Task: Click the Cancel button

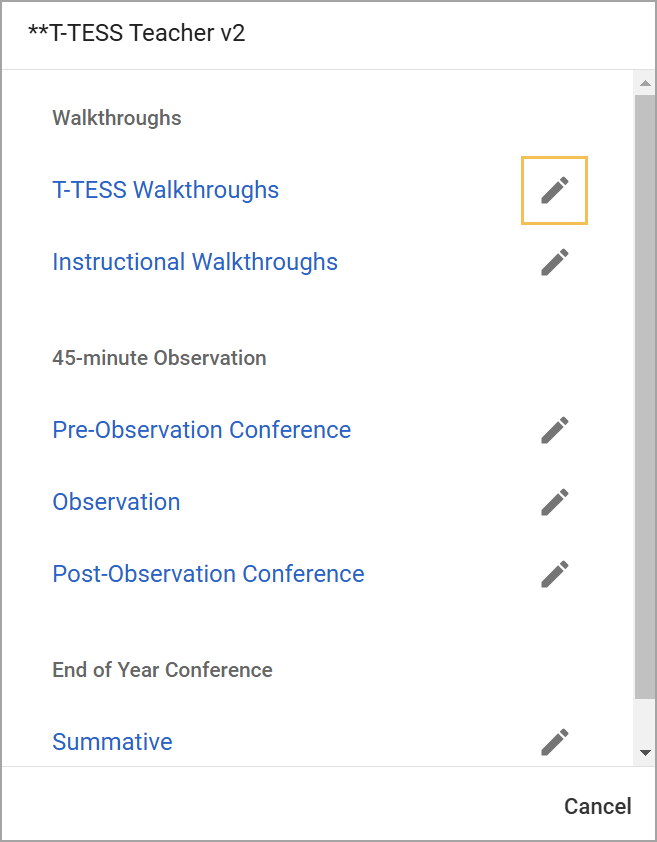Action: [x=597, y=807]
